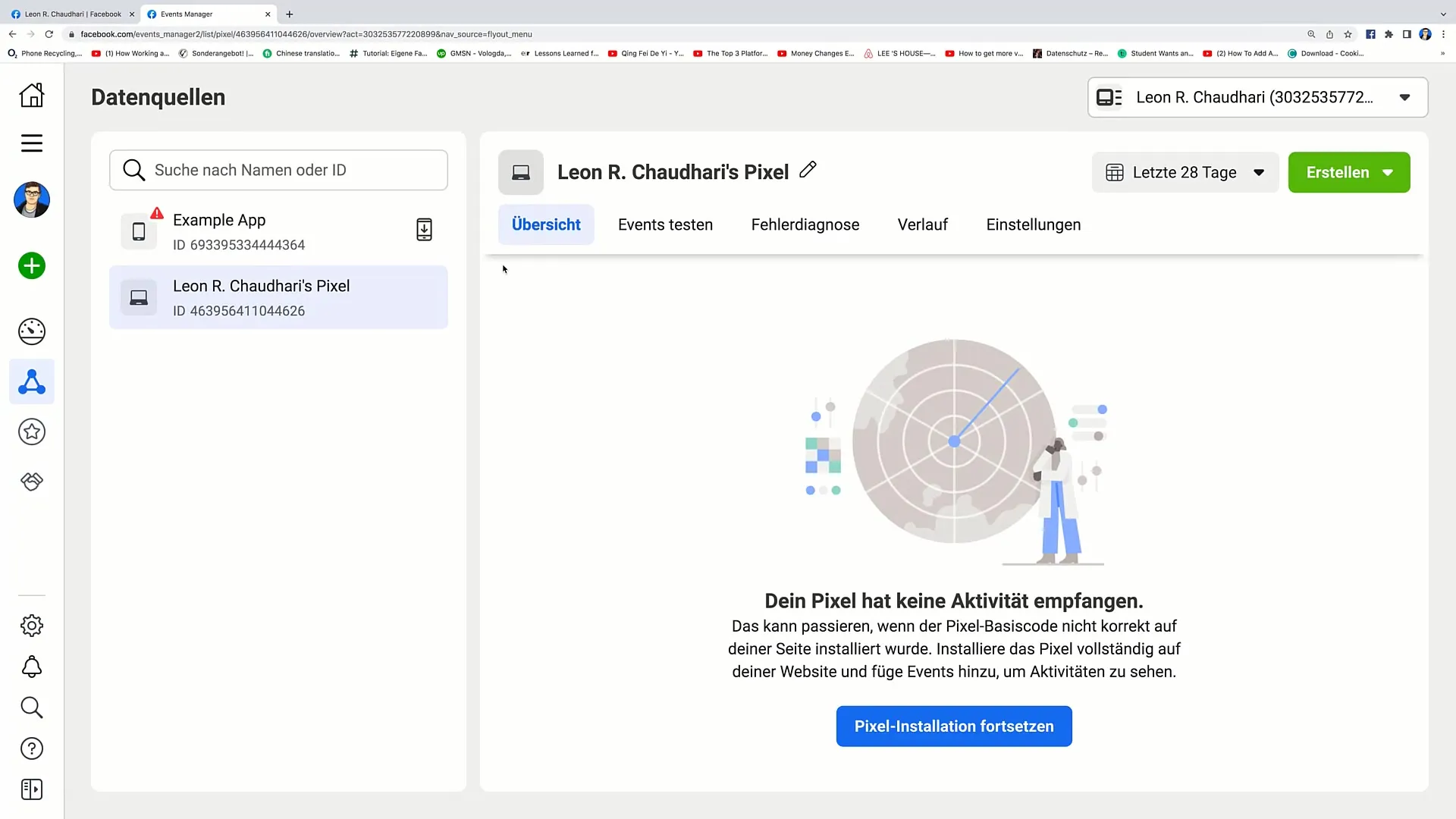Viewport: 1456px width, 819px height.
Task: Click the help question mark icon in sidebar
Action: tap(31, 749)
